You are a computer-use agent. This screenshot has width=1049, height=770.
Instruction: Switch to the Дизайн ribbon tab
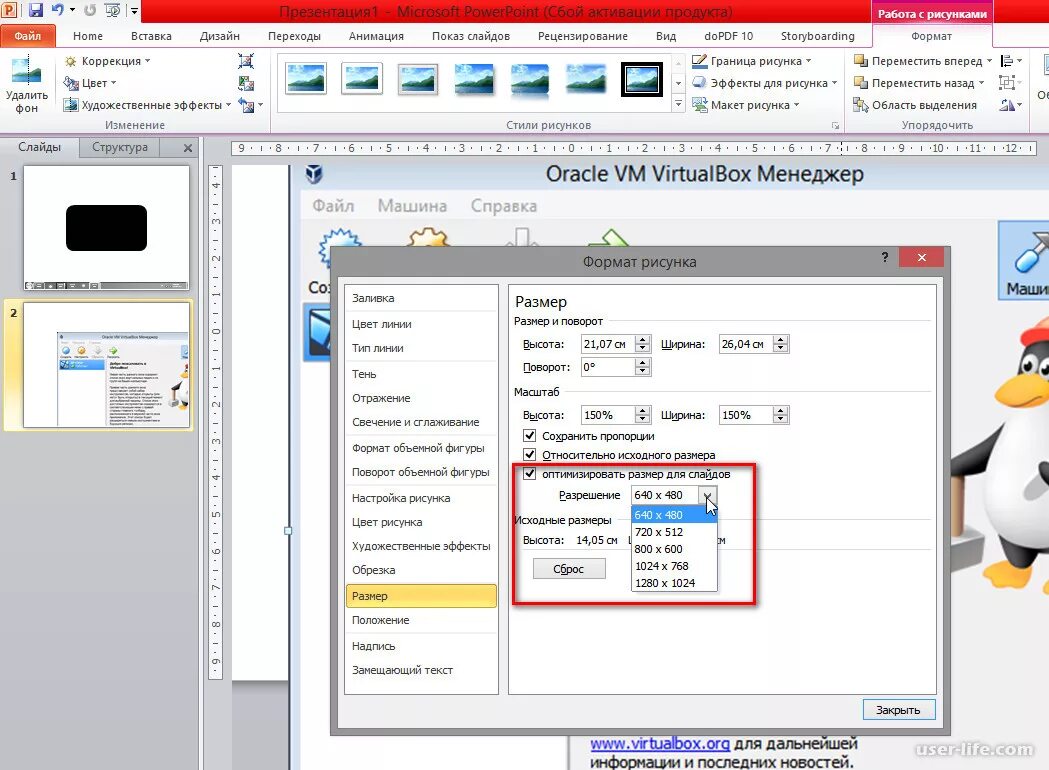tap(219, 35)
